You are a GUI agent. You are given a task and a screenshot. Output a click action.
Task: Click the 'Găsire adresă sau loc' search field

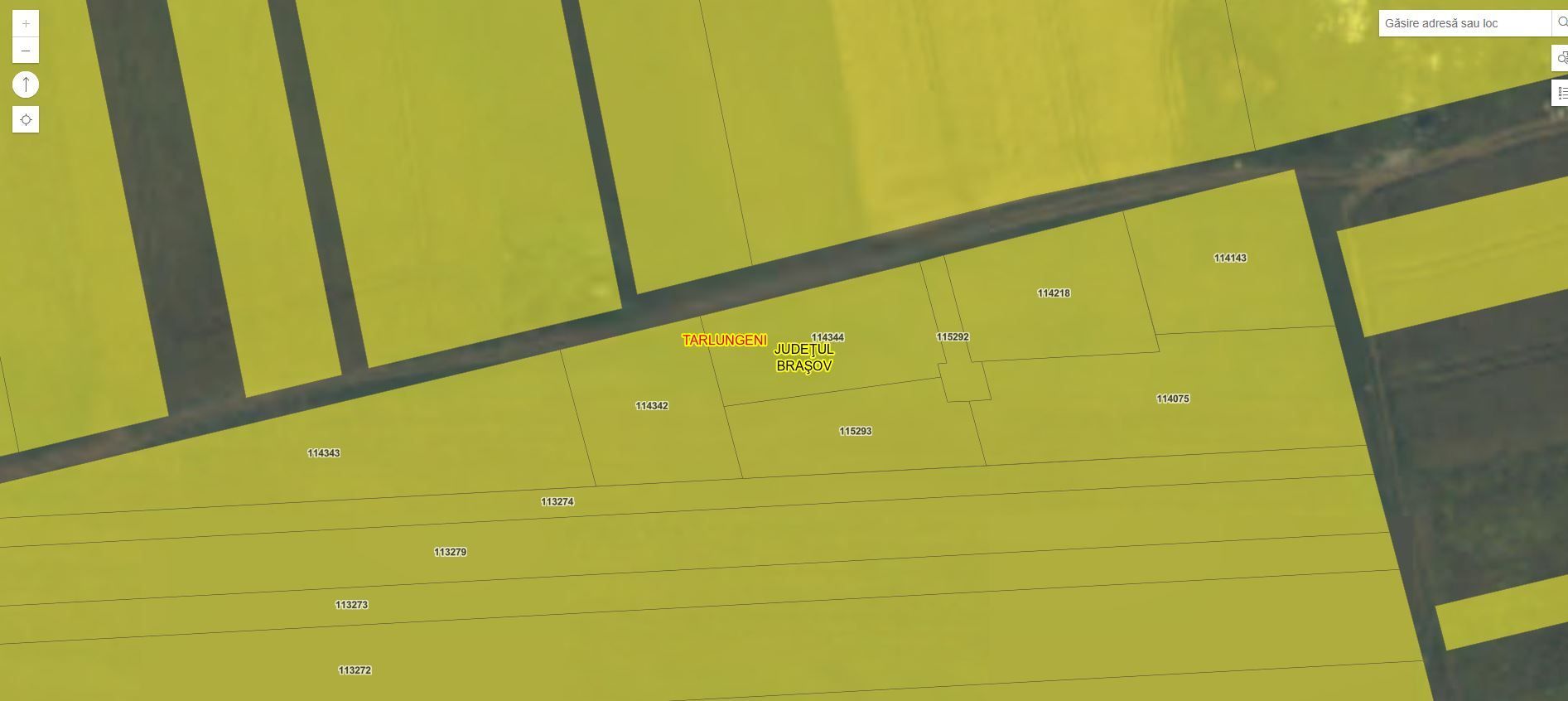[1463, 23]
